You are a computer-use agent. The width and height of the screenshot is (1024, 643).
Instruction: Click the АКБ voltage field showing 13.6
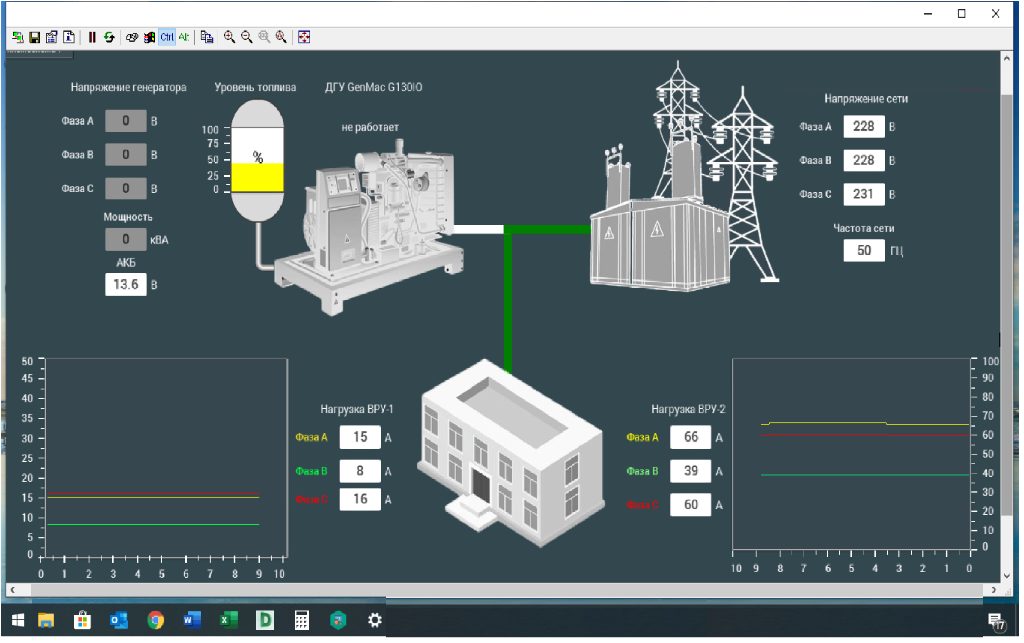(126, 285)
